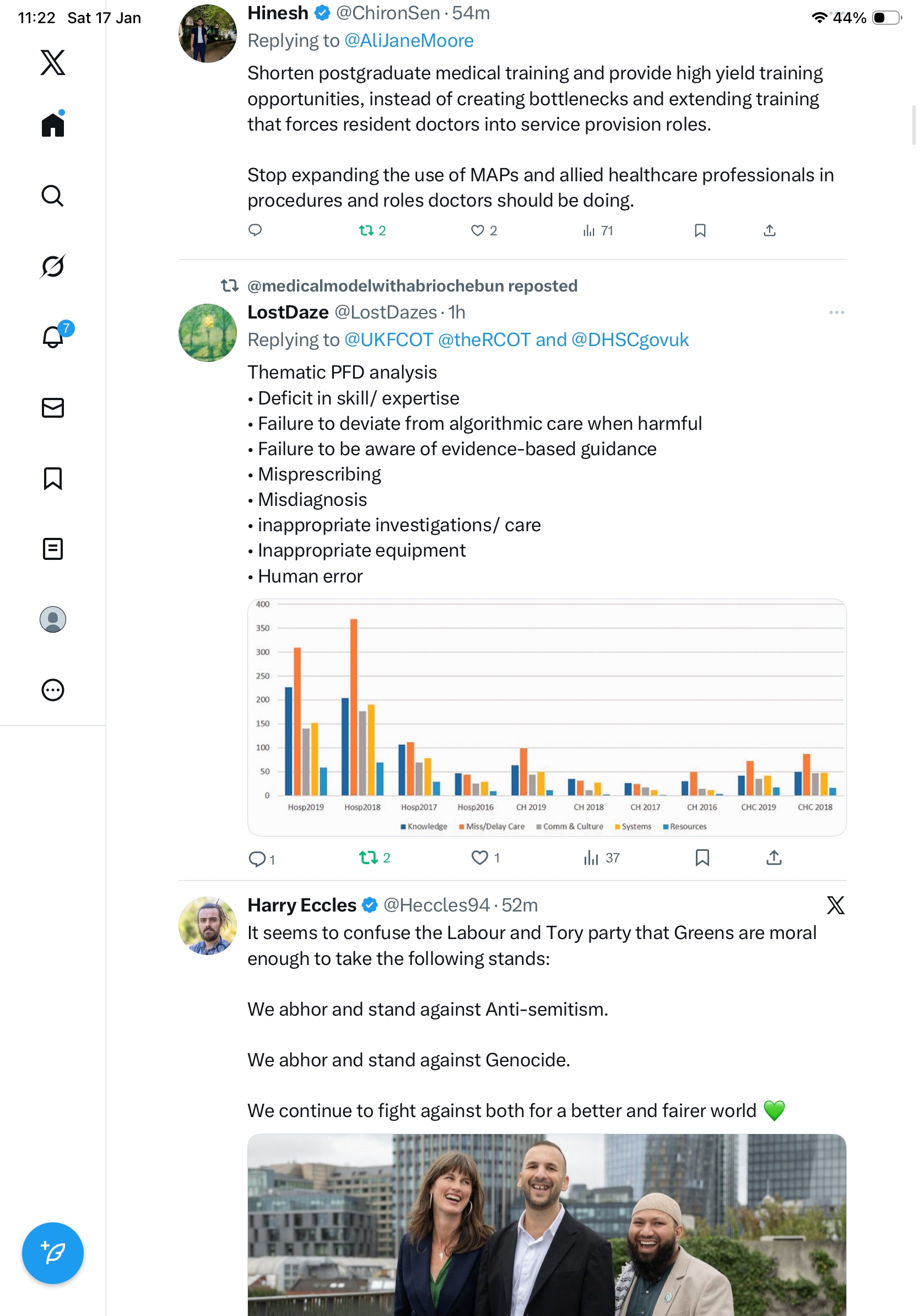
Task: Open the @UKFCOT mention link
Action: (x=388, y=340)
